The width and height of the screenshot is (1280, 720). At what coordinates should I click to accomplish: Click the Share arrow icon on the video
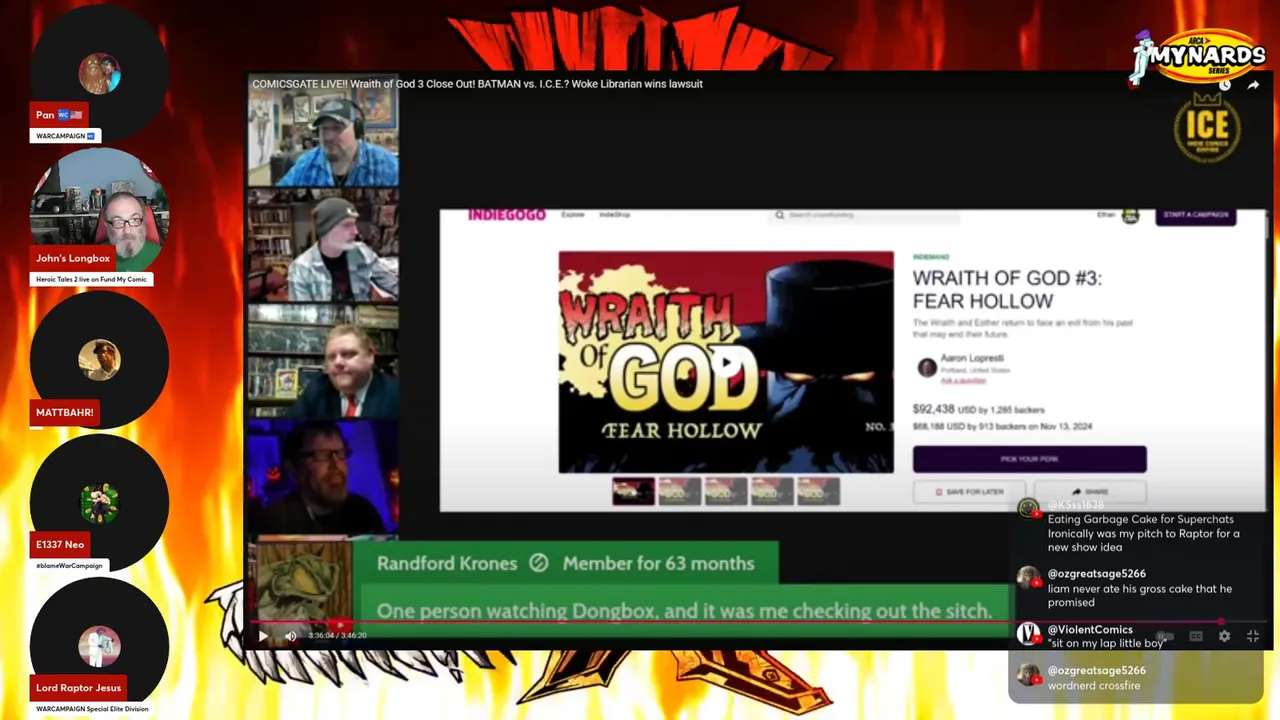1253,85
